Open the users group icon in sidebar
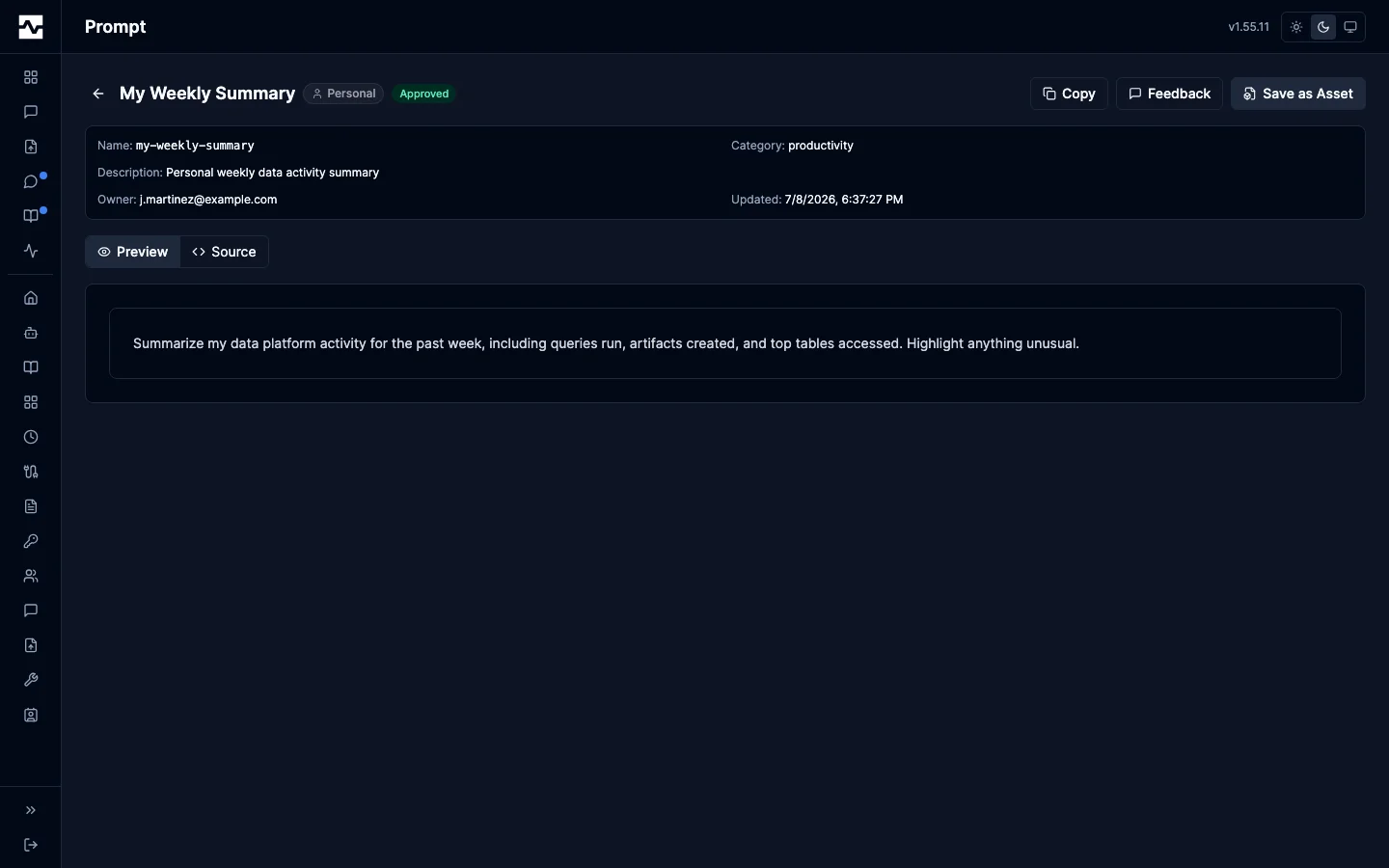1389x868 pixels. [x=31, y=576]
